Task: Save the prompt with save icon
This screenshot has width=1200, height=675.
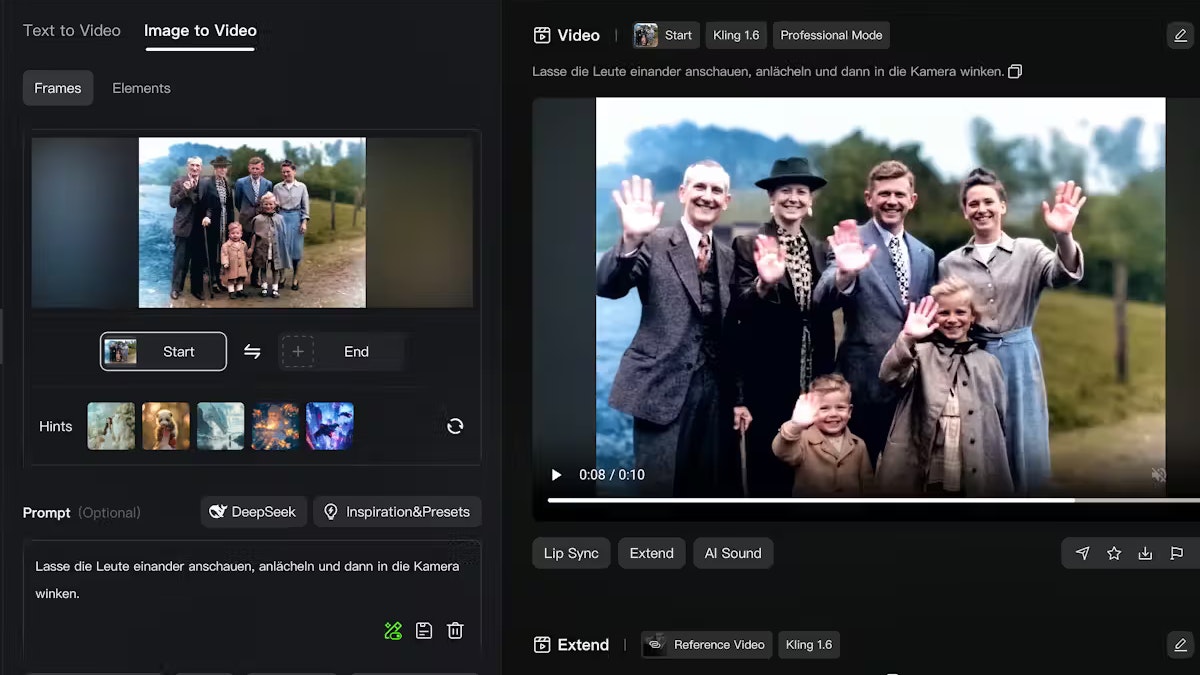Action: (424, 630)
